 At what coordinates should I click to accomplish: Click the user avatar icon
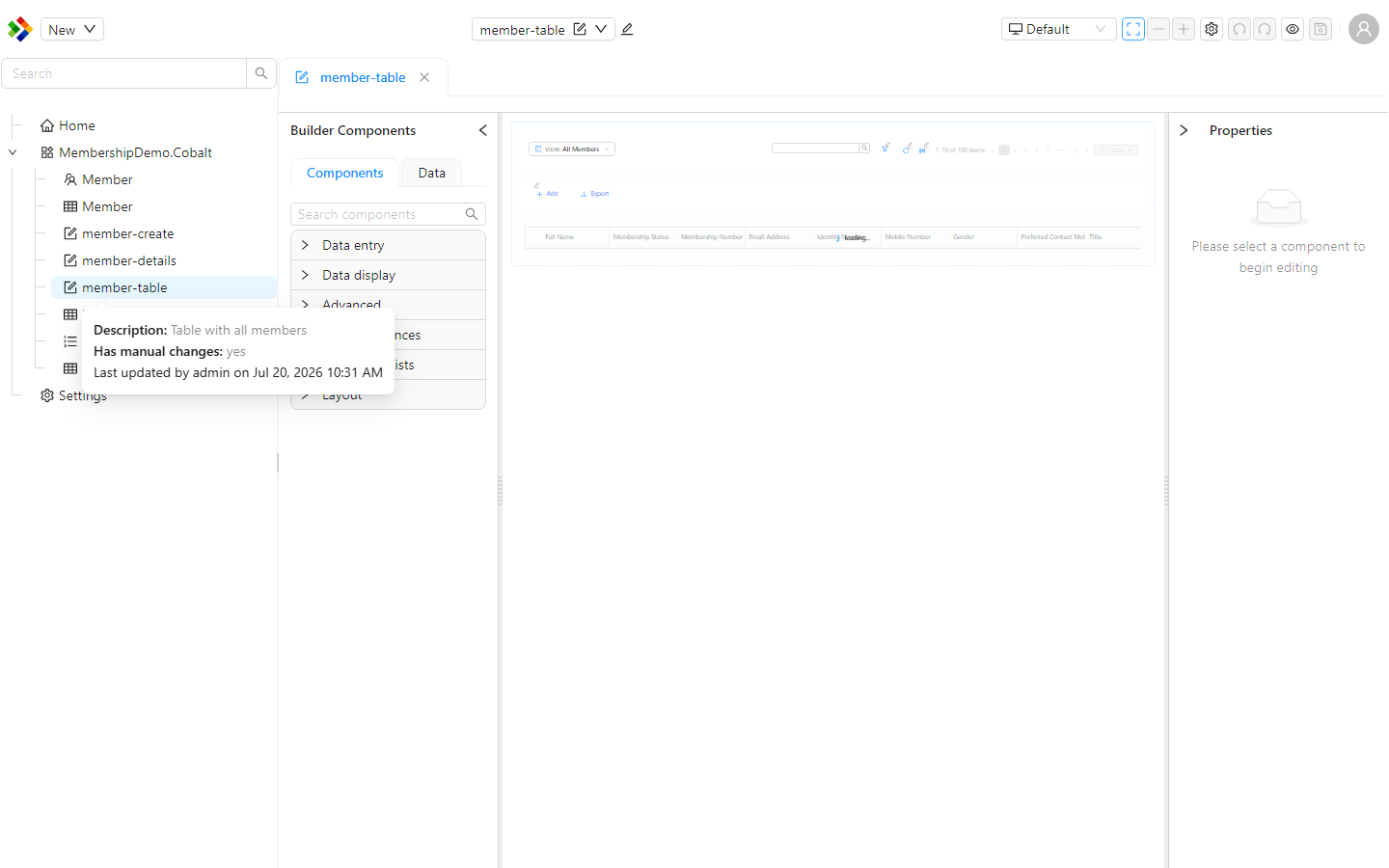click(x=1363, y=29)
